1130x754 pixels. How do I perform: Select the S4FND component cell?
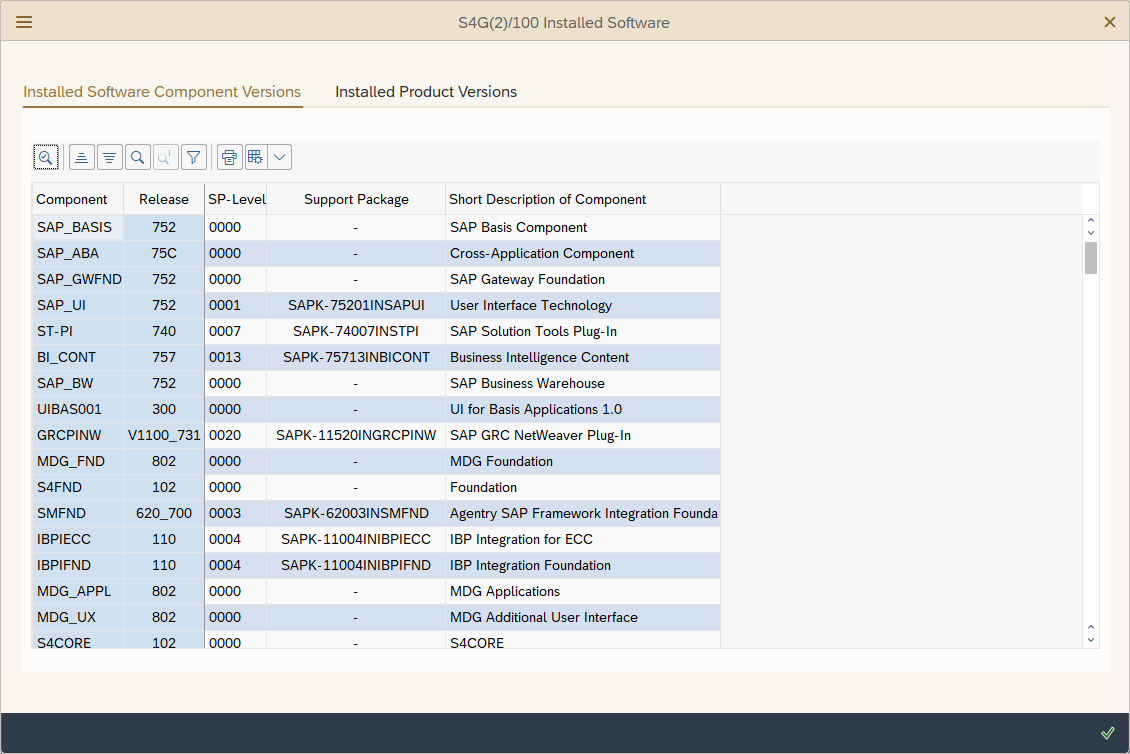(x=78, y=487)
